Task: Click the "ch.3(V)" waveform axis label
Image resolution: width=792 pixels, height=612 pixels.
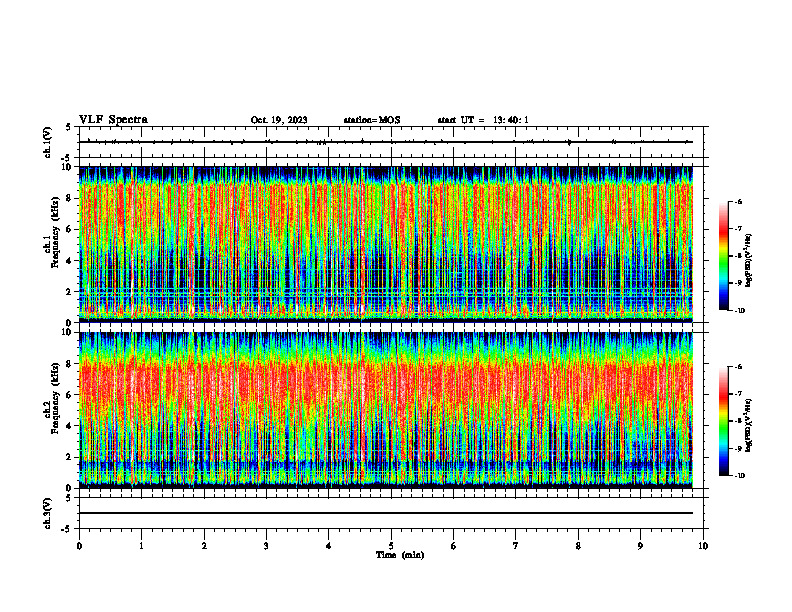Action: (48, 513)
